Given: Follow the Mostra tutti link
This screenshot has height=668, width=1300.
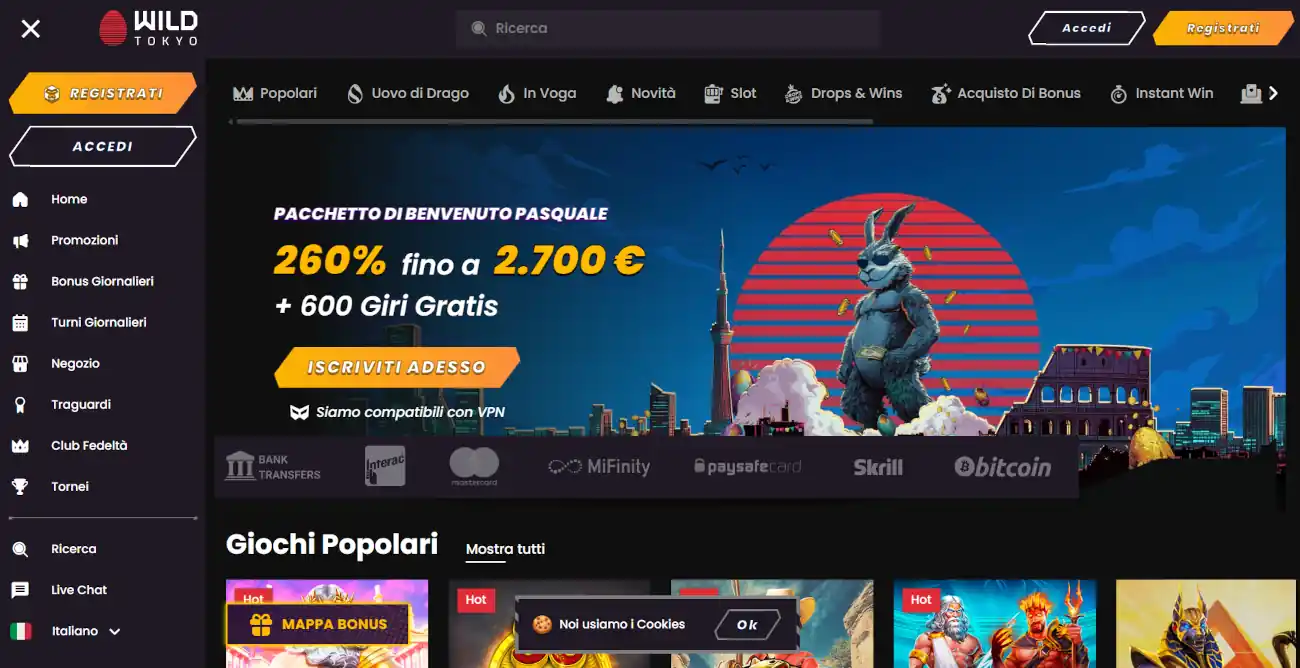Looking at the screenshot, I should click(505, 549).
